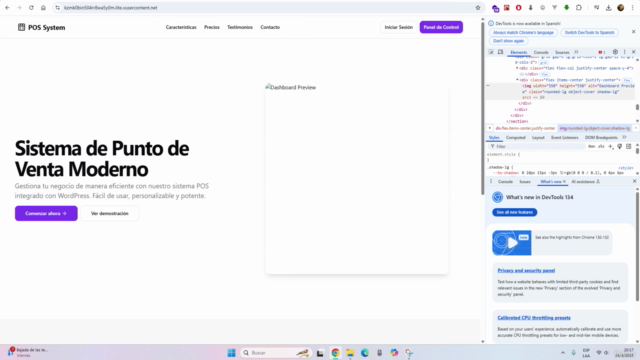Open the drawer Console tab
The height and width of the screenshot is (360, 640).
pyautogui.click(x=505, y=182)
